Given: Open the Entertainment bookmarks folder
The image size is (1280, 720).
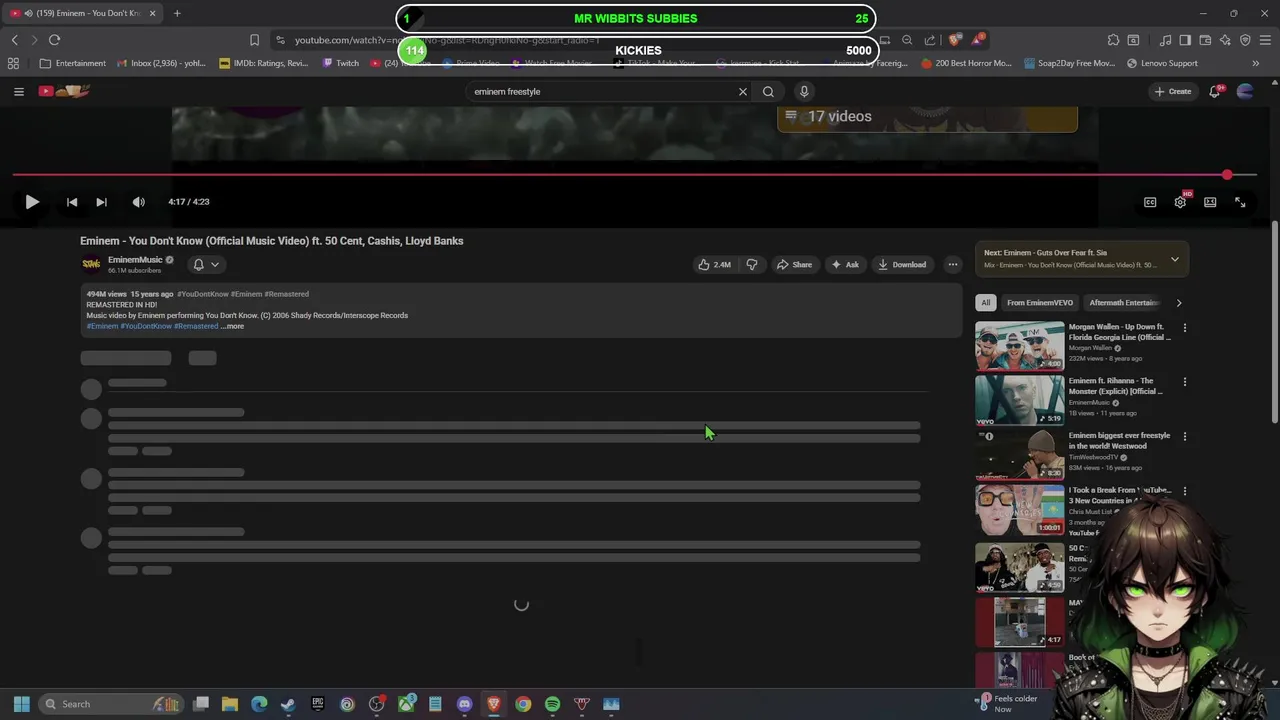Looking at the screenshot, I should (72, 63).
